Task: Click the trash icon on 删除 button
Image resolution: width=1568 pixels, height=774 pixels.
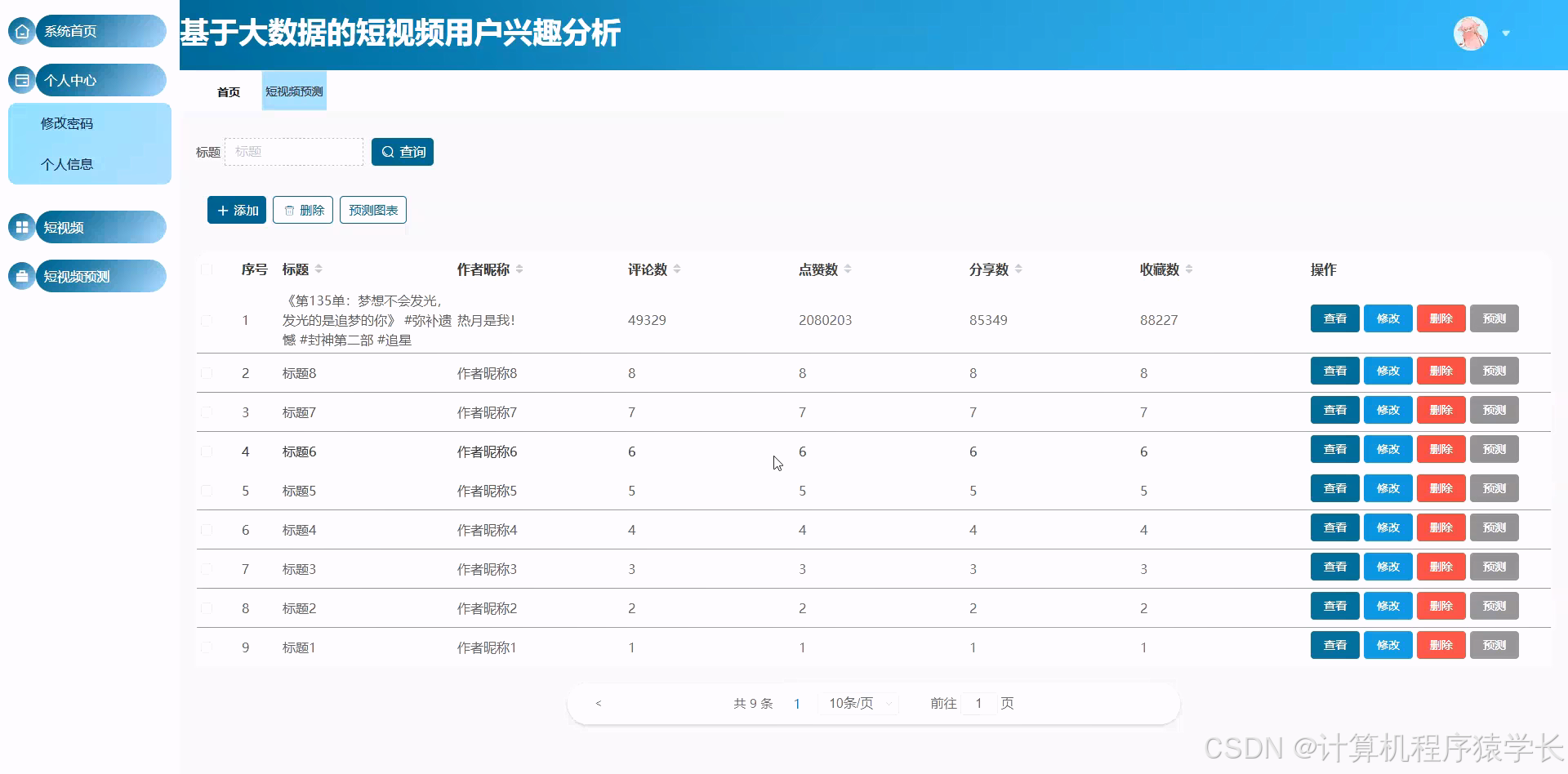Action: point(287,210)
